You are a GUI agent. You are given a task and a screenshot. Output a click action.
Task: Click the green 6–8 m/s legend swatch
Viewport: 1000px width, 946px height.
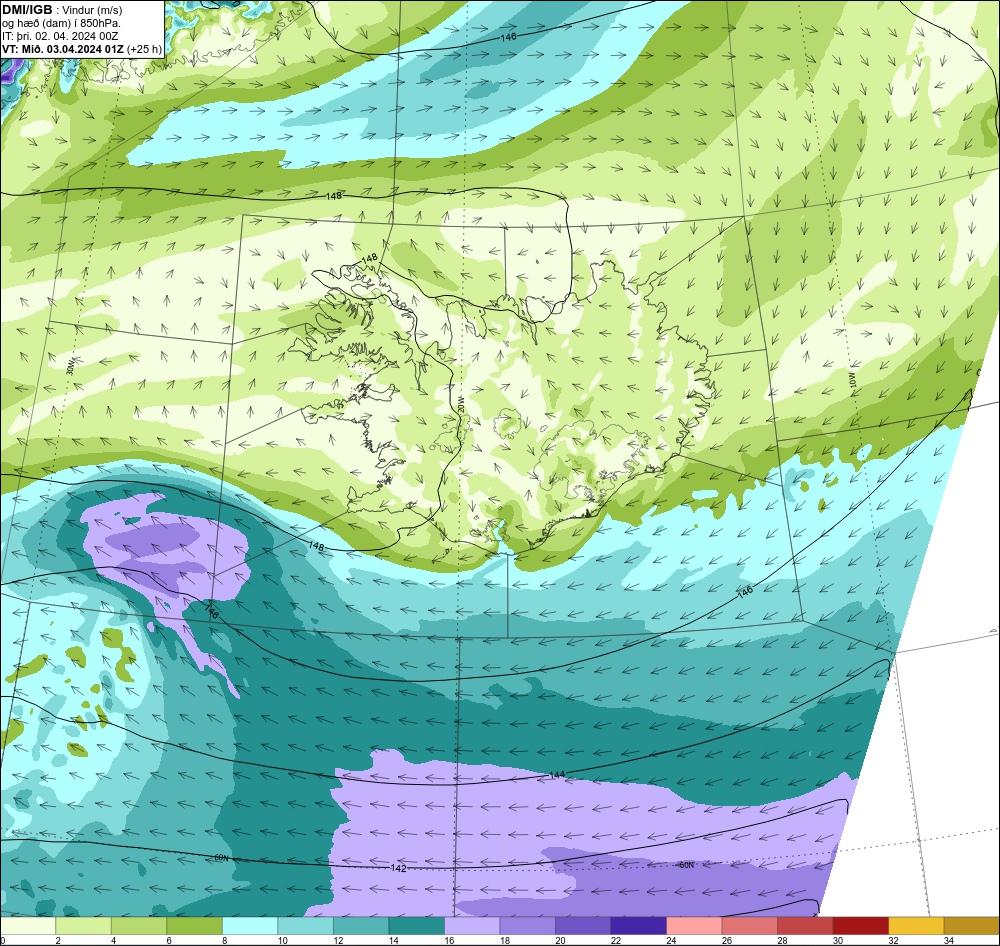195,925
